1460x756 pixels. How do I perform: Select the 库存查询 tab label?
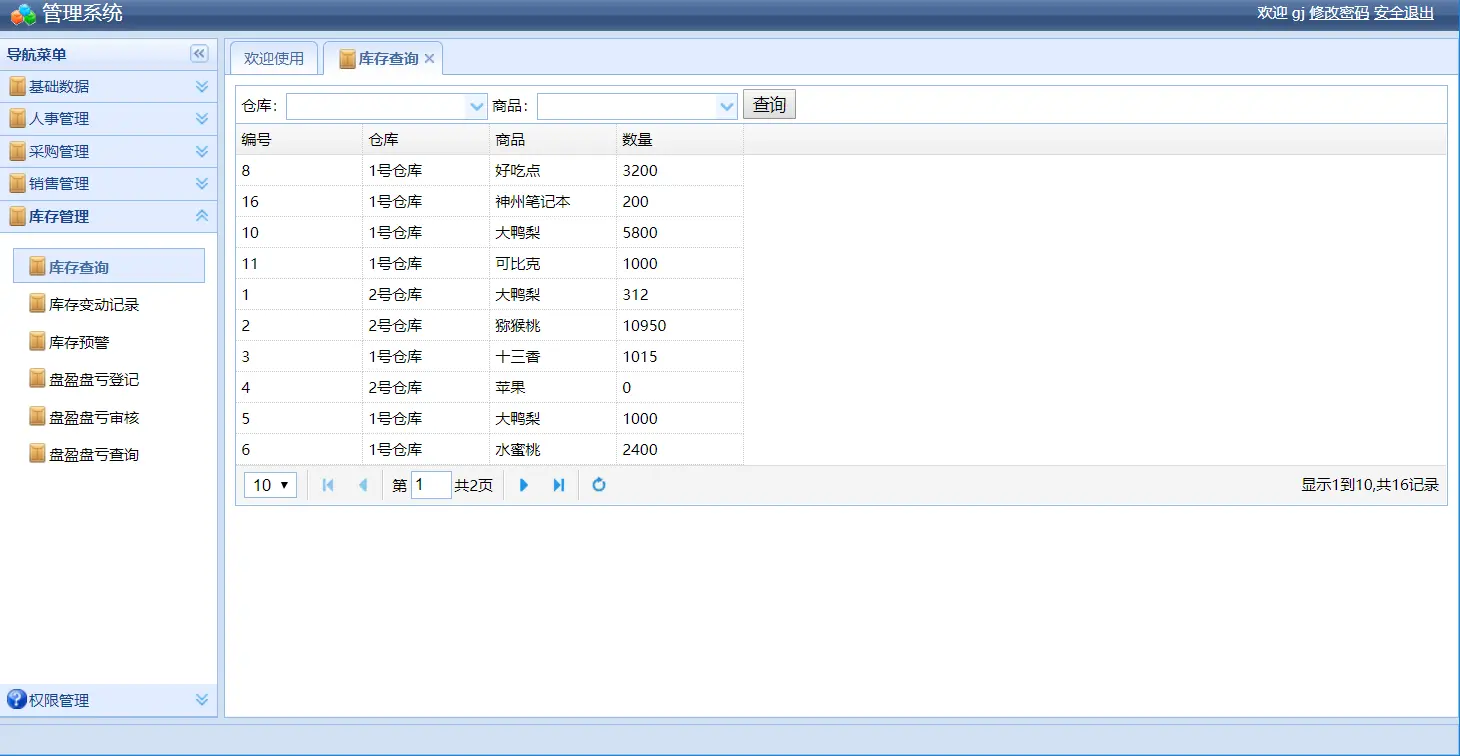pyautogui.click(x=389, y=59)
